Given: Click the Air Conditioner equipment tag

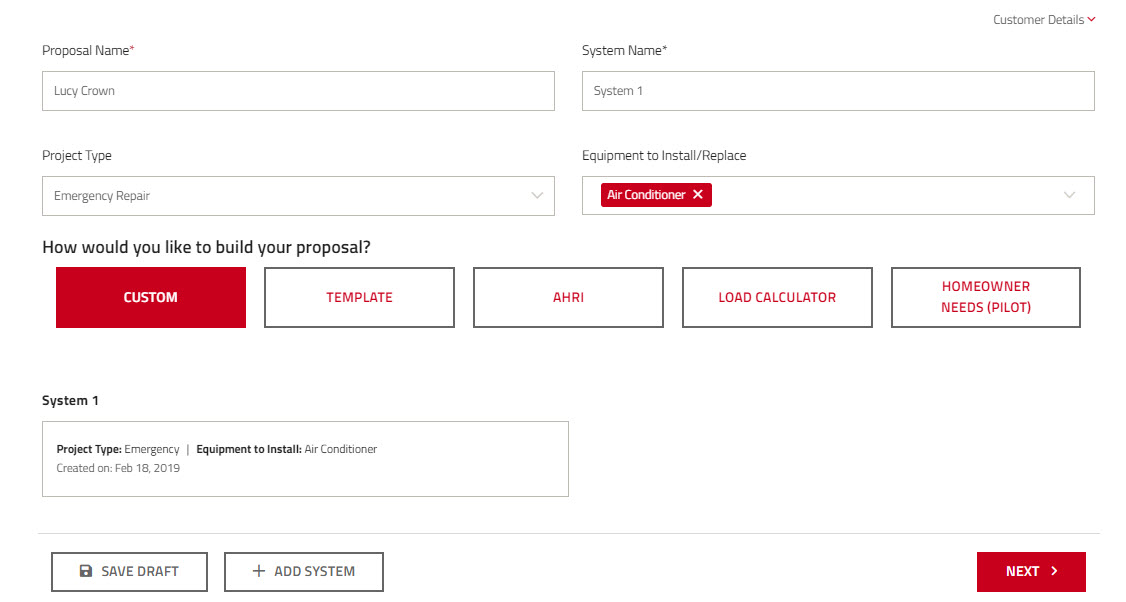Looking at the screenshot, I should click(x=646, y=195).
